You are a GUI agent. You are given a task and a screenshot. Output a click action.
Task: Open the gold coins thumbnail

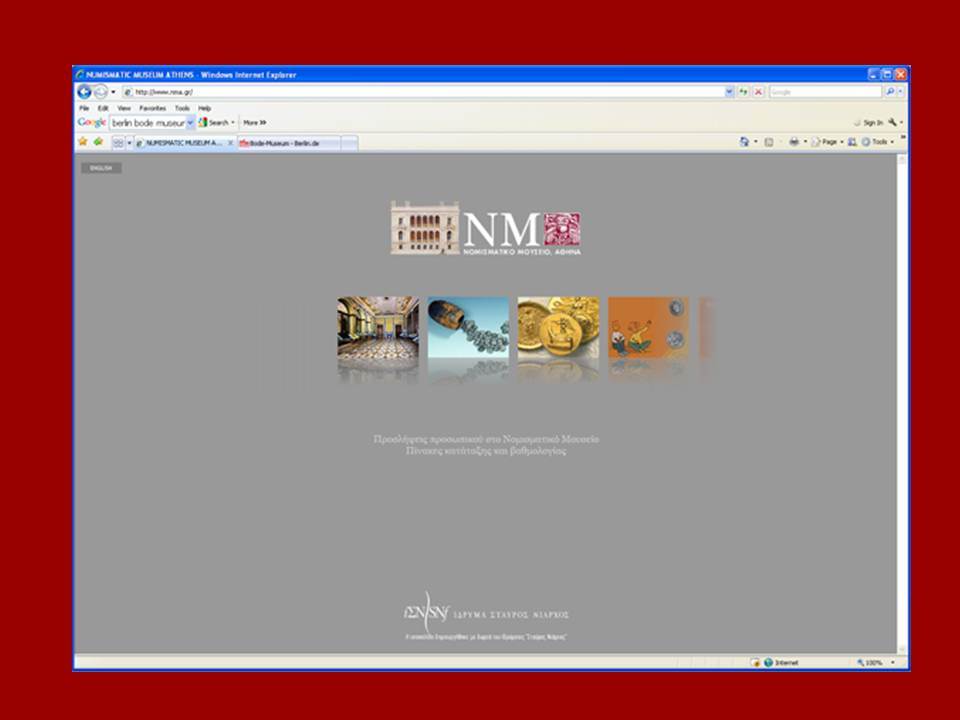[558, 328]
